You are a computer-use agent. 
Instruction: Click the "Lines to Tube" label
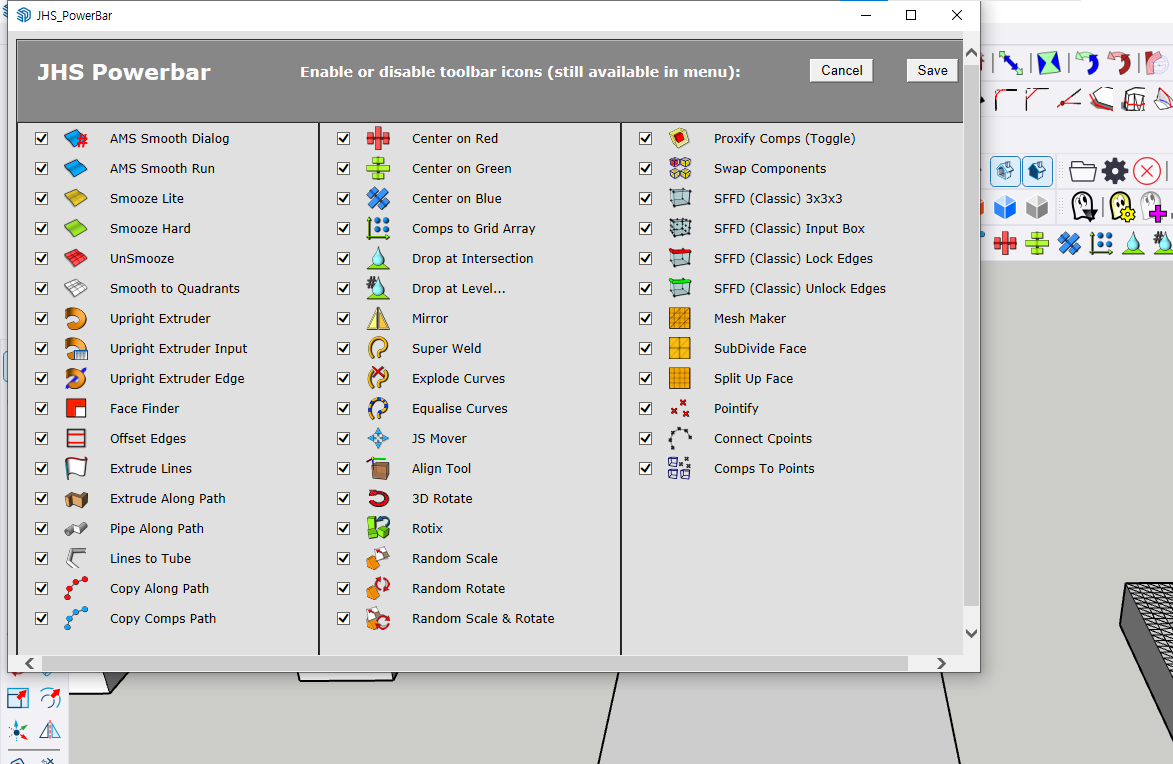click(150, 558)
